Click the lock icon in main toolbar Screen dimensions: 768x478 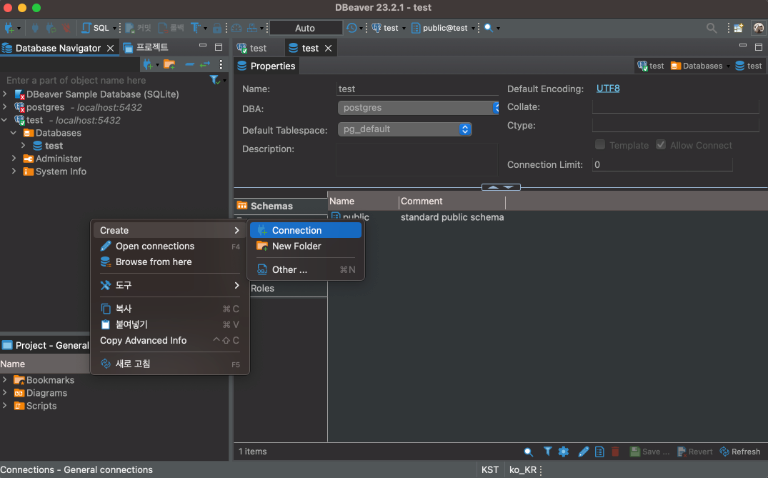tap(217, 28)
